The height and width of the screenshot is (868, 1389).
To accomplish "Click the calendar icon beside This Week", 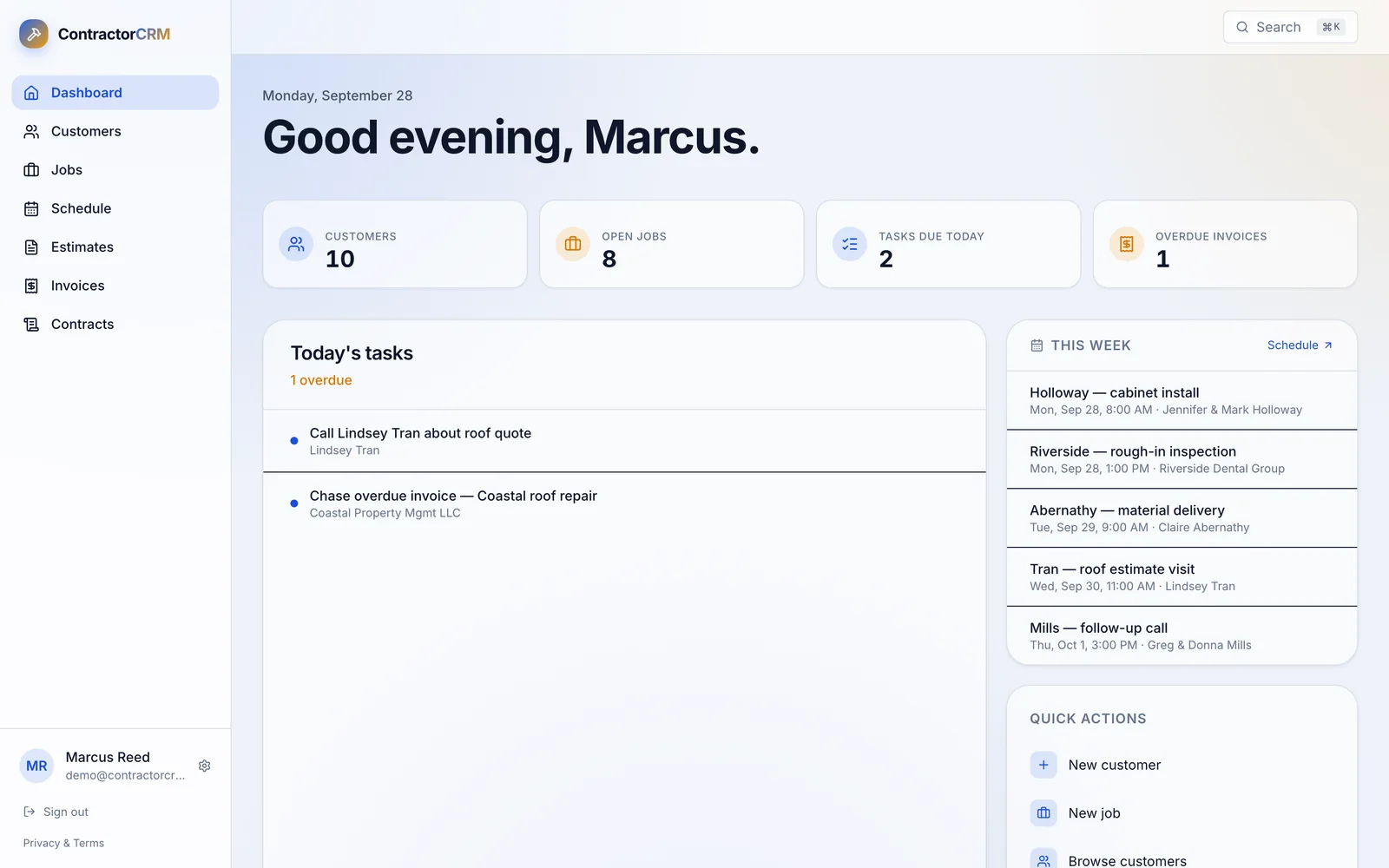I will pyautogui.click(x=1037, y=345).
